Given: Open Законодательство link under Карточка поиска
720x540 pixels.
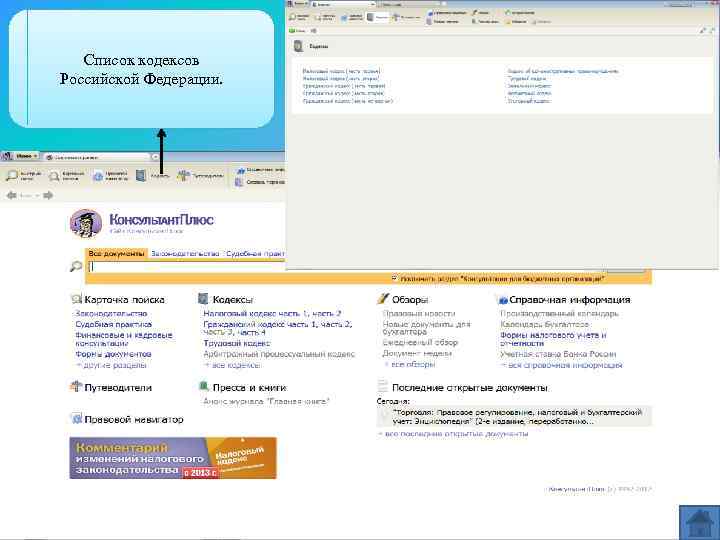Looking at the screenshot, I should coord(111,314).
